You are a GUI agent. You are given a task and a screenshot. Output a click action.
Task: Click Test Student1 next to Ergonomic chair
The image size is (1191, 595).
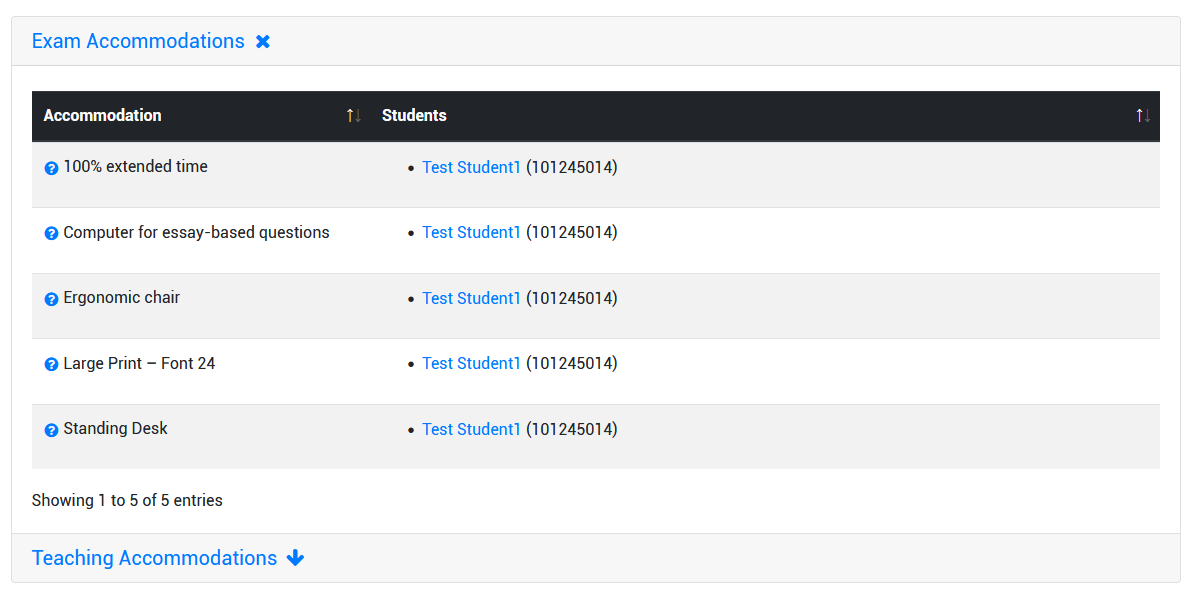[x=471, y=298]
